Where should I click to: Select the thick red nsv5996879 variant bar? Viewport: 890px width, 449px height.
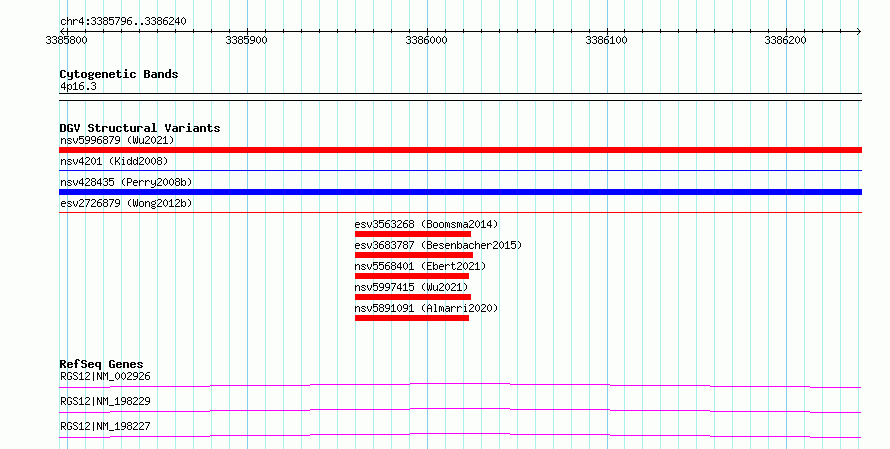tap(460, 150)
